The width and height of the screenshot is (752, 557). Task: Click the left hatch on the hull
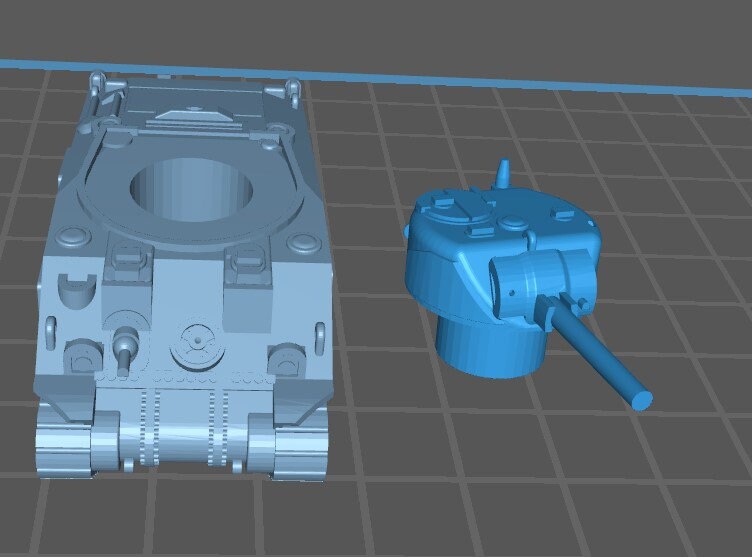coord(126,263)
